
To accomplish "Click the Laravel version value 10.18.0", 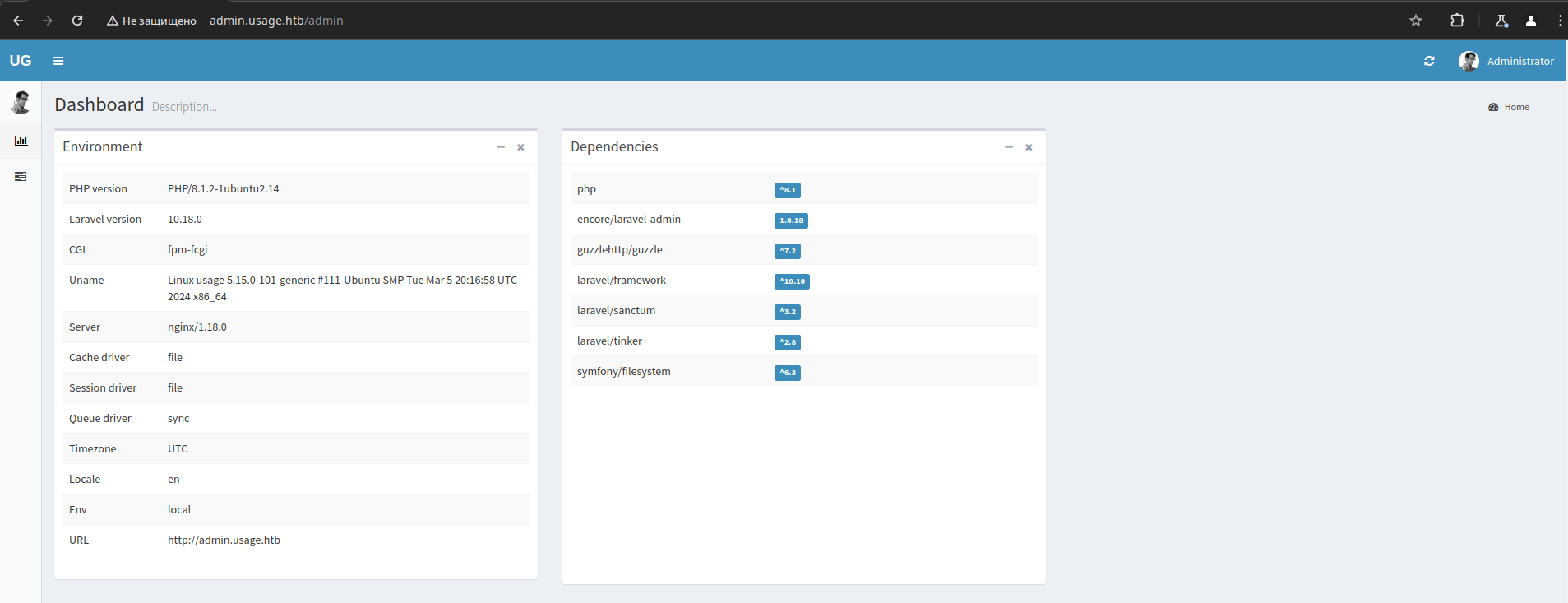I will click(x=185, y=219).
